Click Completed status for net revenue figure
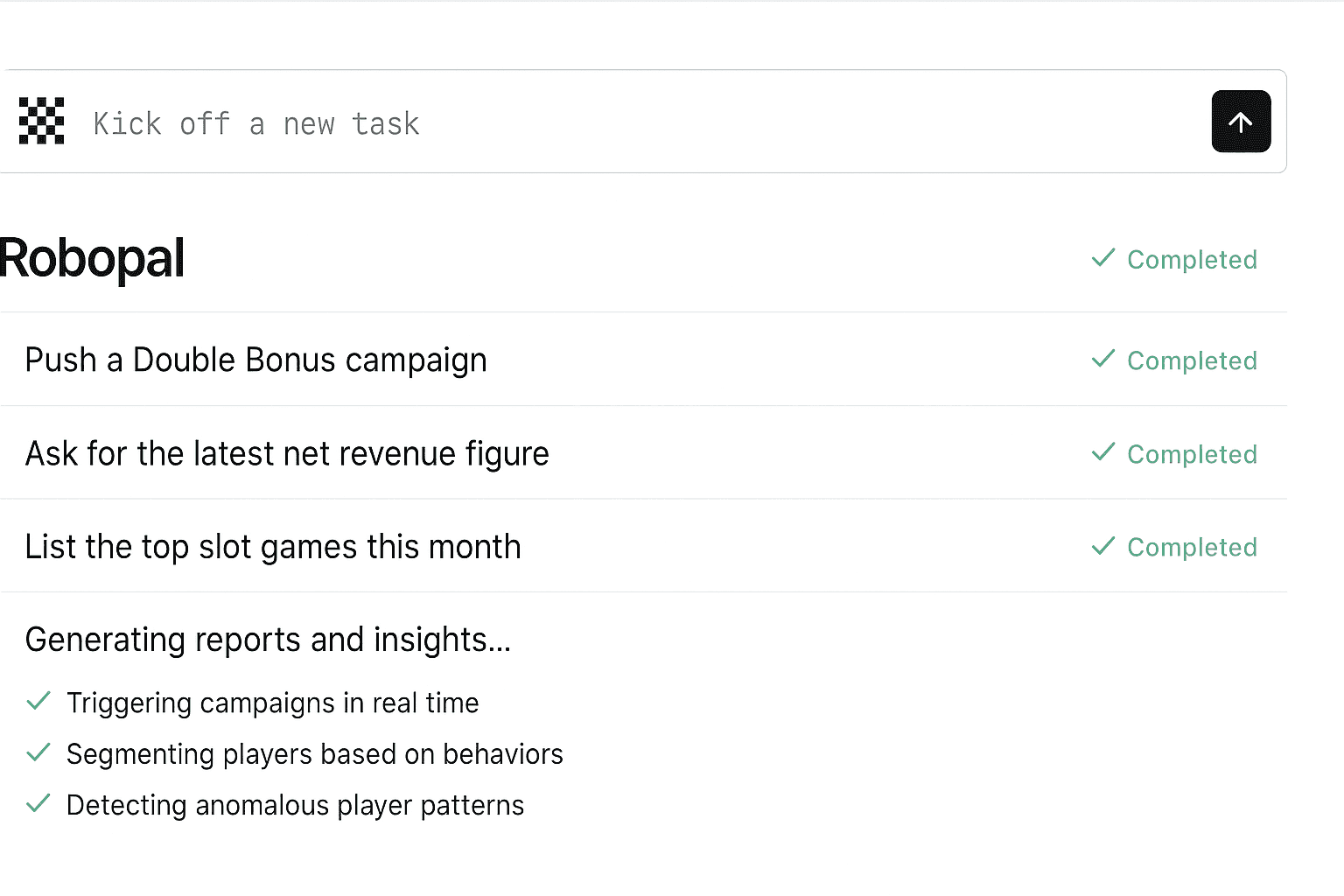Viewport: 1344px width, 896px height. [1192, 454]
